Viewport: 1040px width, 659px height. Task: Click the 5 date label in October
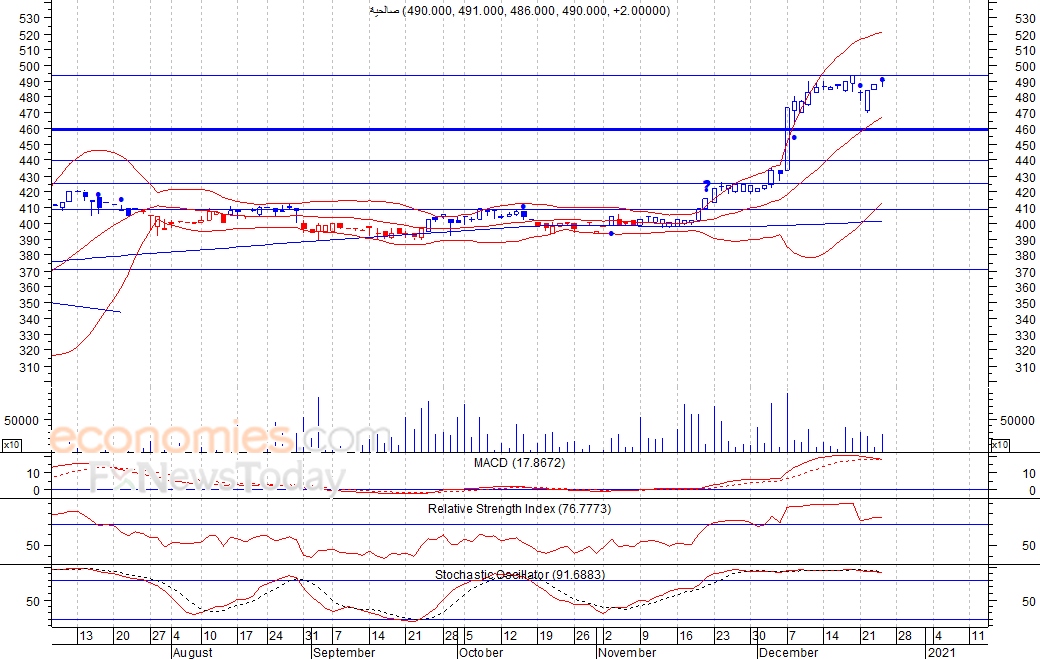coord(470,636)
